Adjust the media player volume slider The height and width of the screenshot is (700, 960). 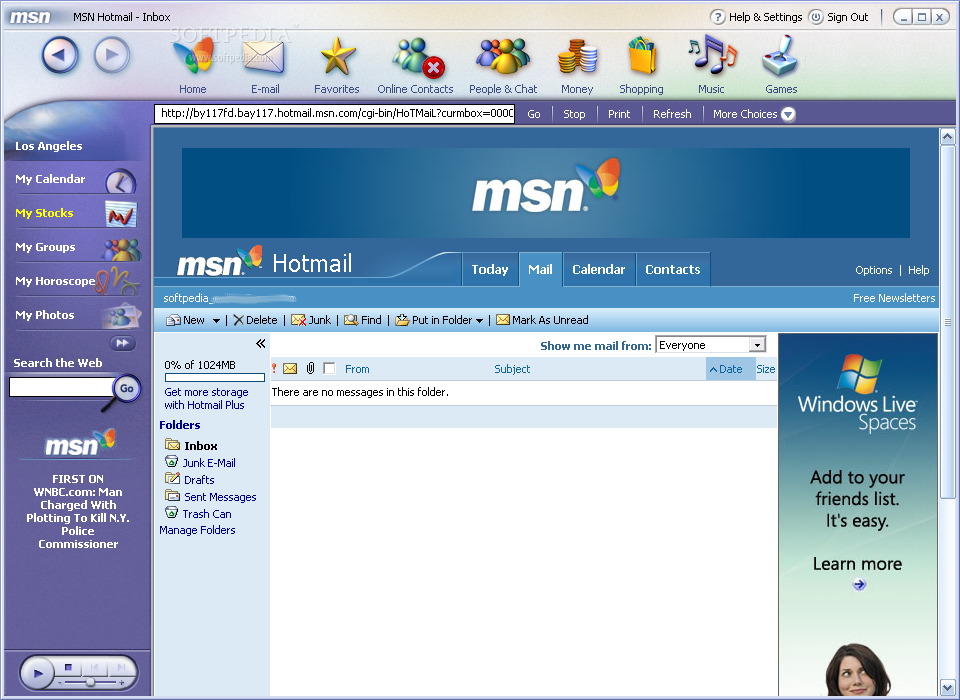pyautogui.click(x=90, y=681)
